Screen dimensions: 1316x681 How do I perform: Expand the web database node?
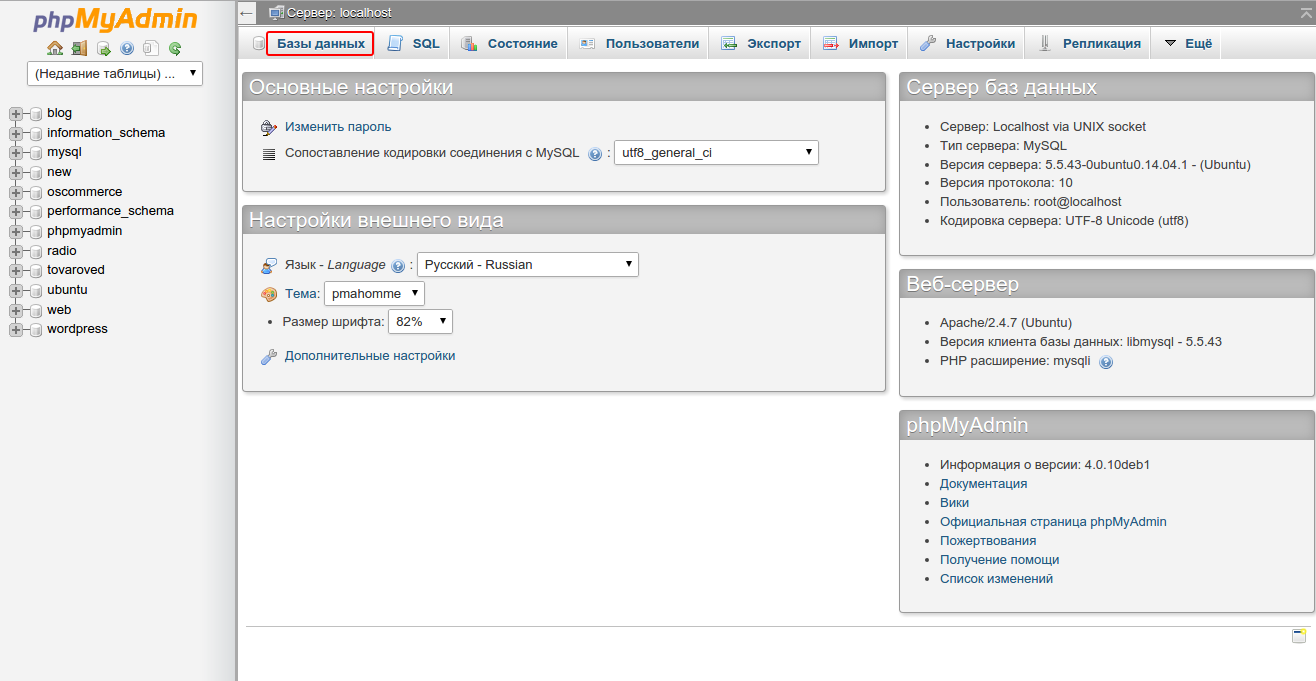pyautogui.click(x=16, y=310)
